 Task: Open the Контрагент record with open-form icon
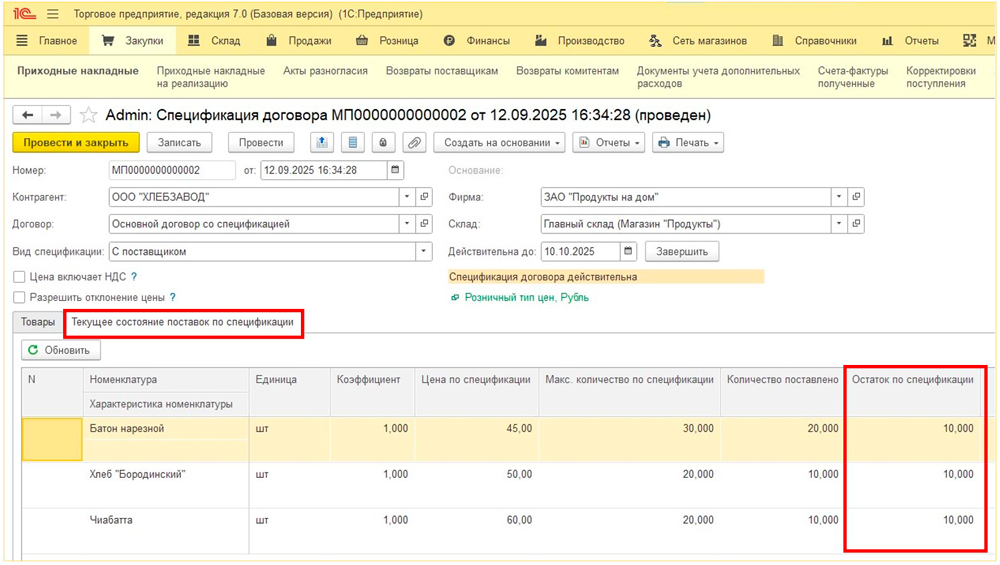[425, 197]
